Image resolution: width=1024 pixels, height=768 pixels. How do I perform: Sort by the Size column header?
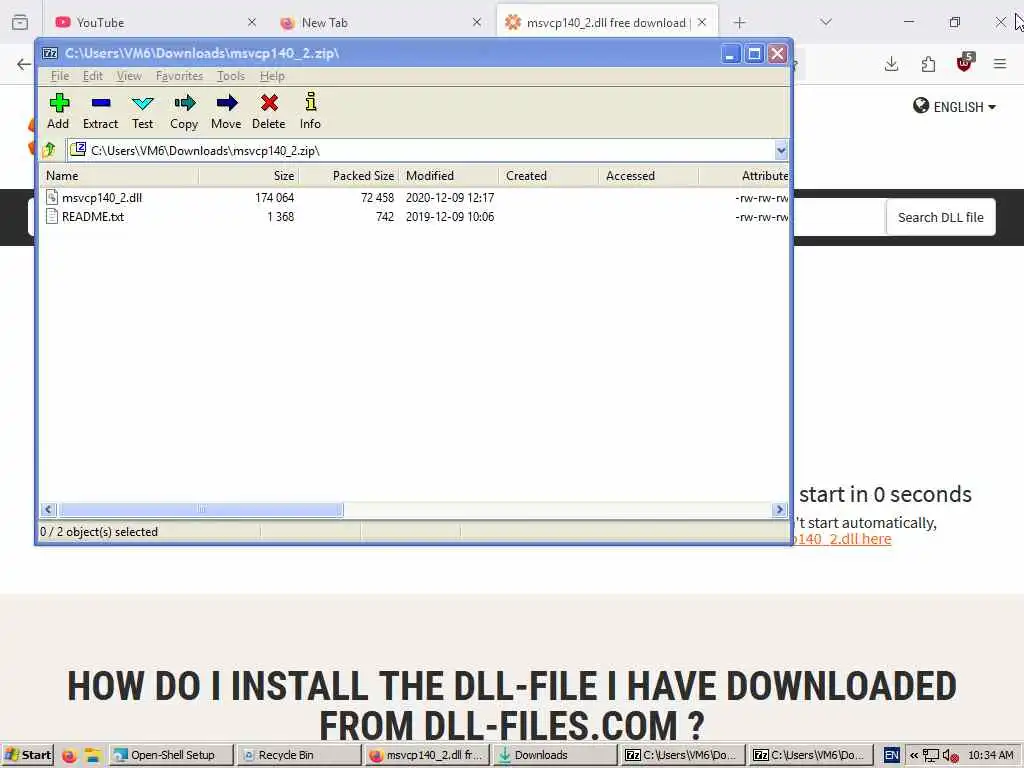[x=249, y=176]
